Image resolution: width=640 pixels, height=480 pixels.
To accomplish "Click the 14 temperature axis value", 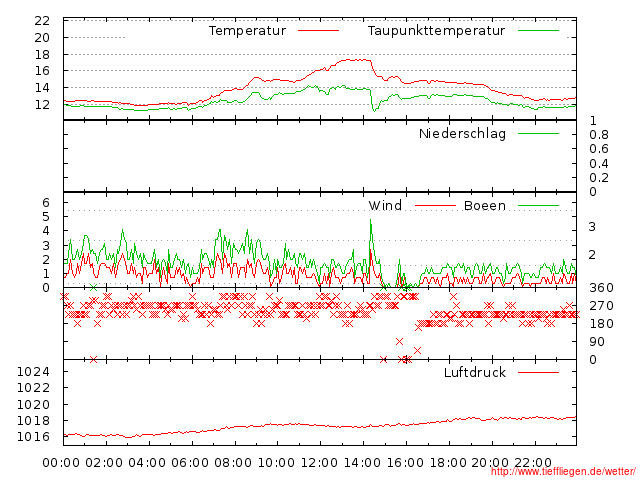I will (42, 88).
